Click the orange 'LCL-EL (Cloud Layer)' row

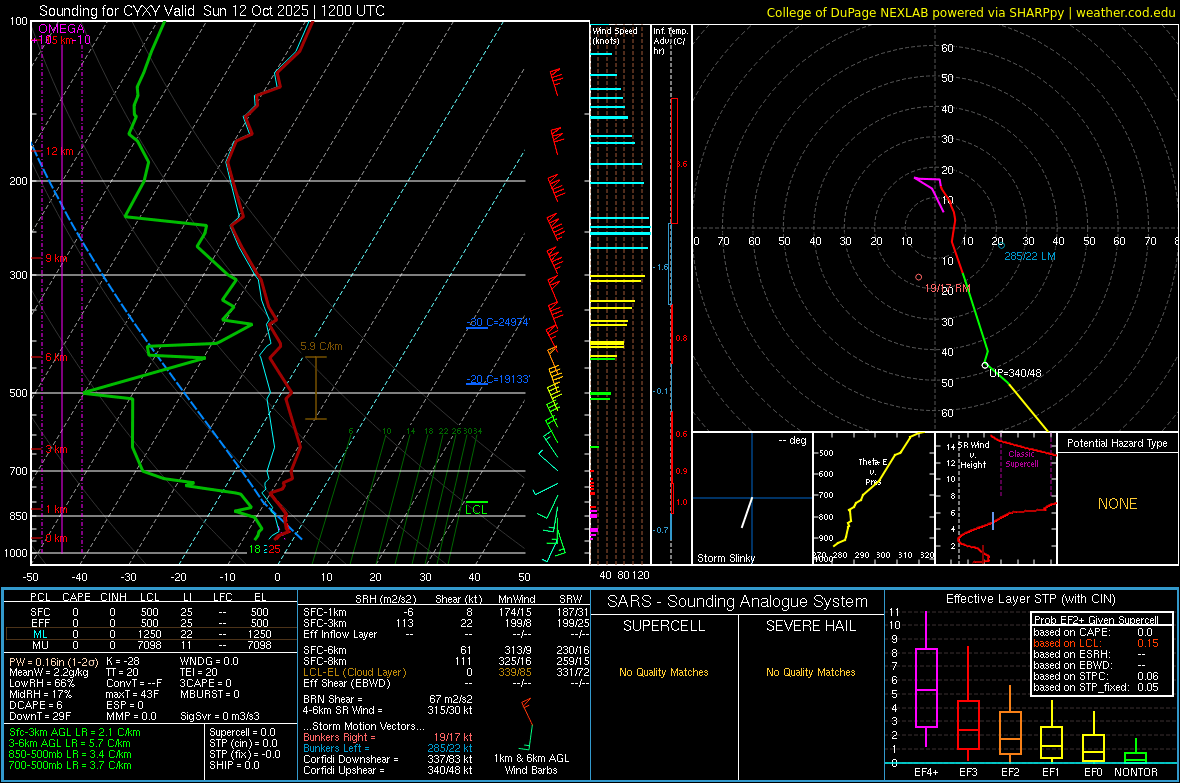click(446, 672)
